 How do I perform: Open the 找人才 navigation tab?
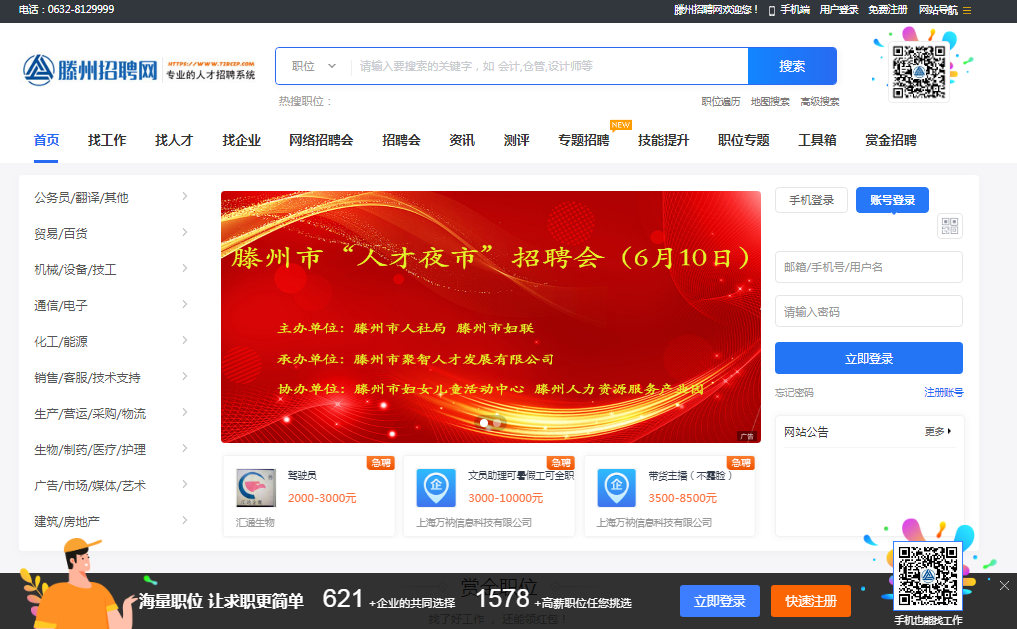pos(174,140)
